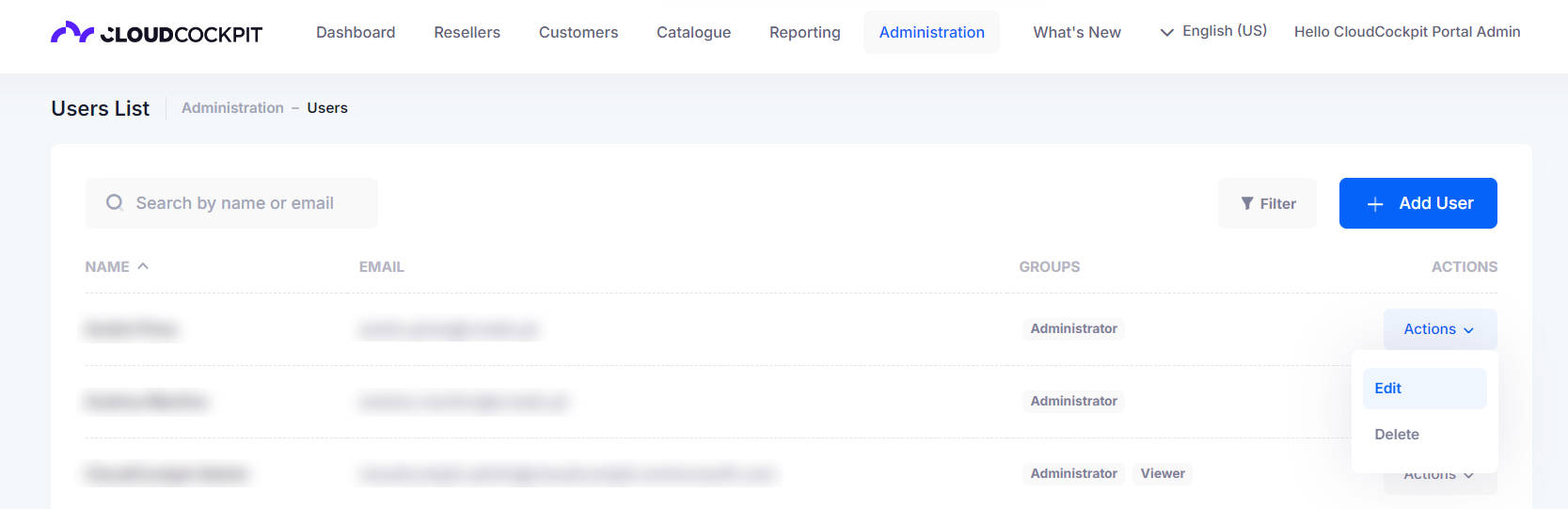This screenshot has height=509, width=1568.
Task: Open the English (US) language dropdown
Action: (x=1213, y=31)
